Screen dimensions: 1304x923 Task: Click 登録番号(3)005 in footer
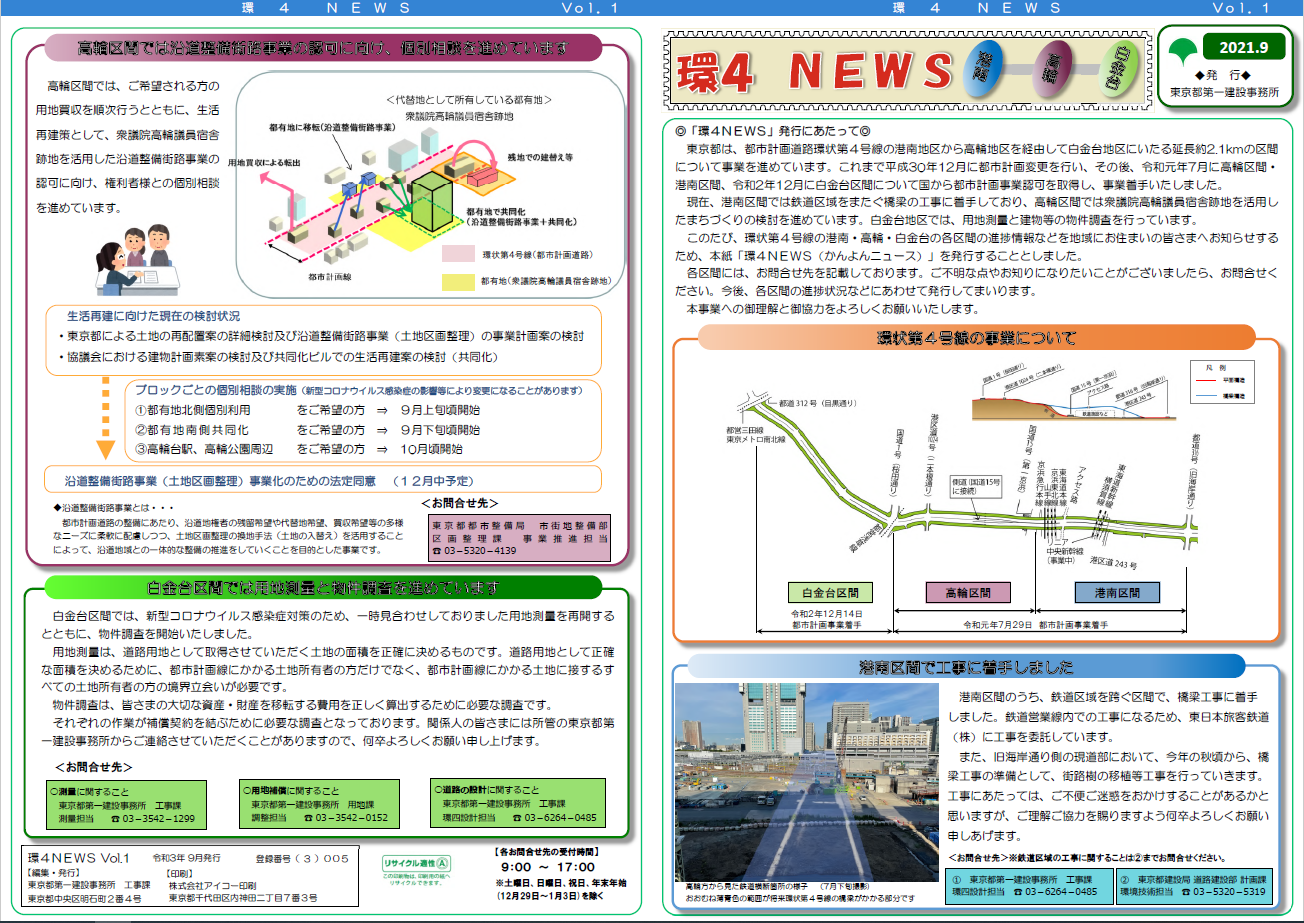(300, 858)
